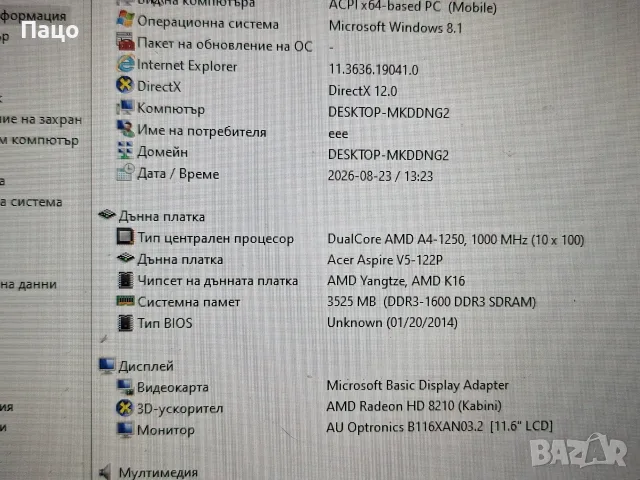The height and width of the screenshot is (480, 640).
Task: Click the Internet Explorer icon
Action: click(x=125, y=63)
